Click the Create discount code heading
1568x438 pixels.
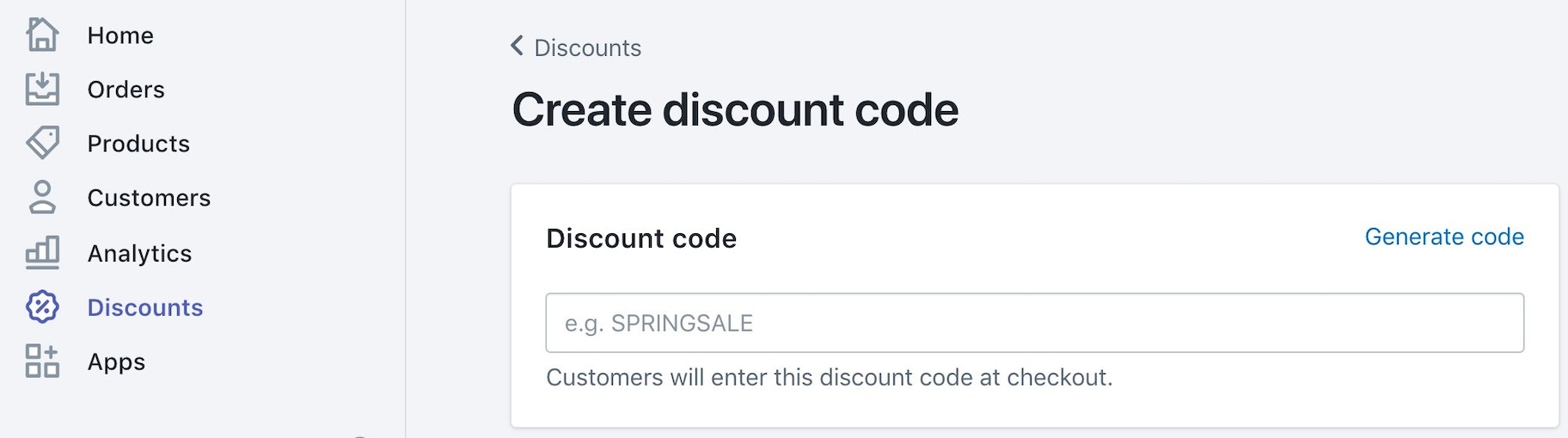(735, 110)
